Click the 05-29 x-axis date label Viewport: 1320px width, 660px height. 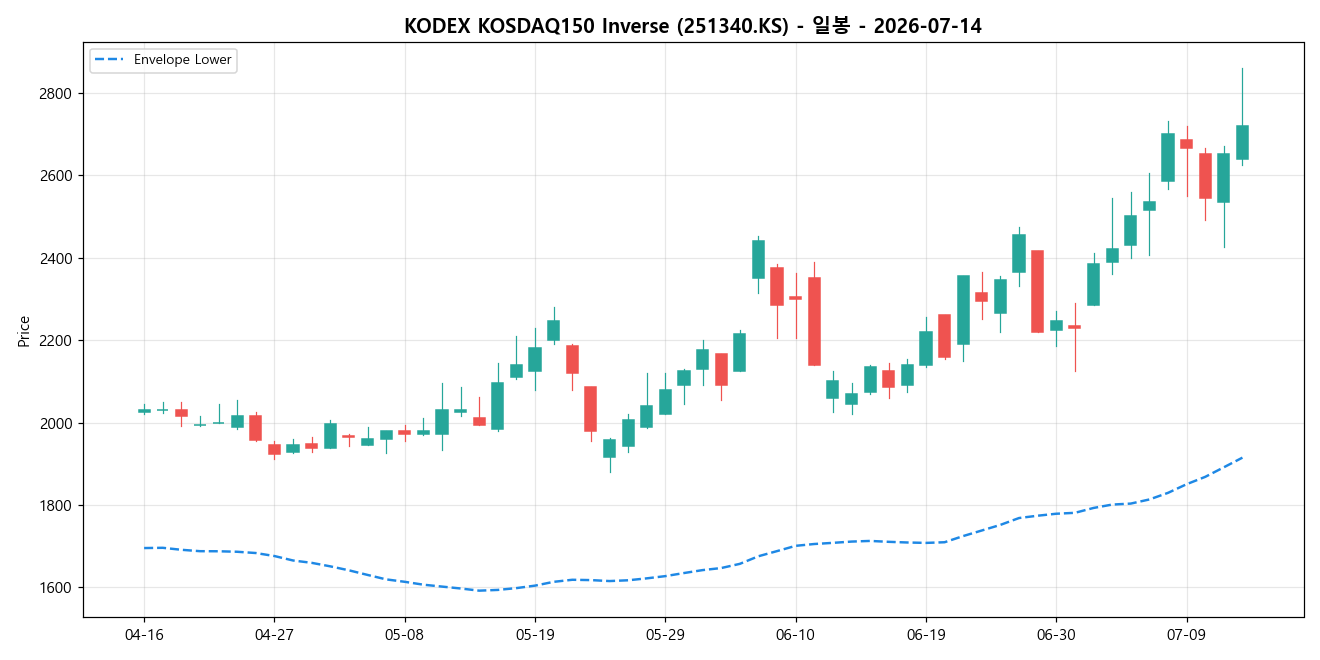pos(665,635)
